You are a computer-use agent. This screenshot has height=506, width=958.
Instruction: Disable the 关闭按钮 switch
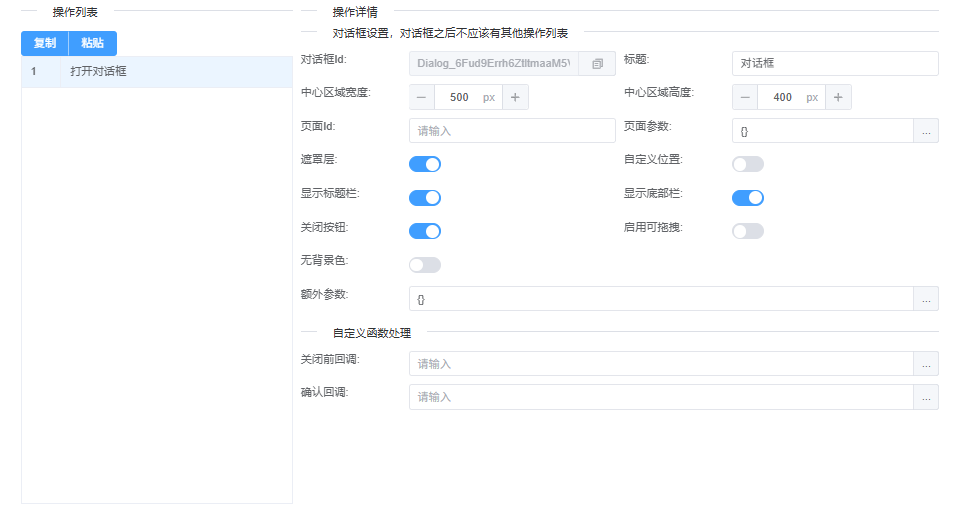point(425,231)
